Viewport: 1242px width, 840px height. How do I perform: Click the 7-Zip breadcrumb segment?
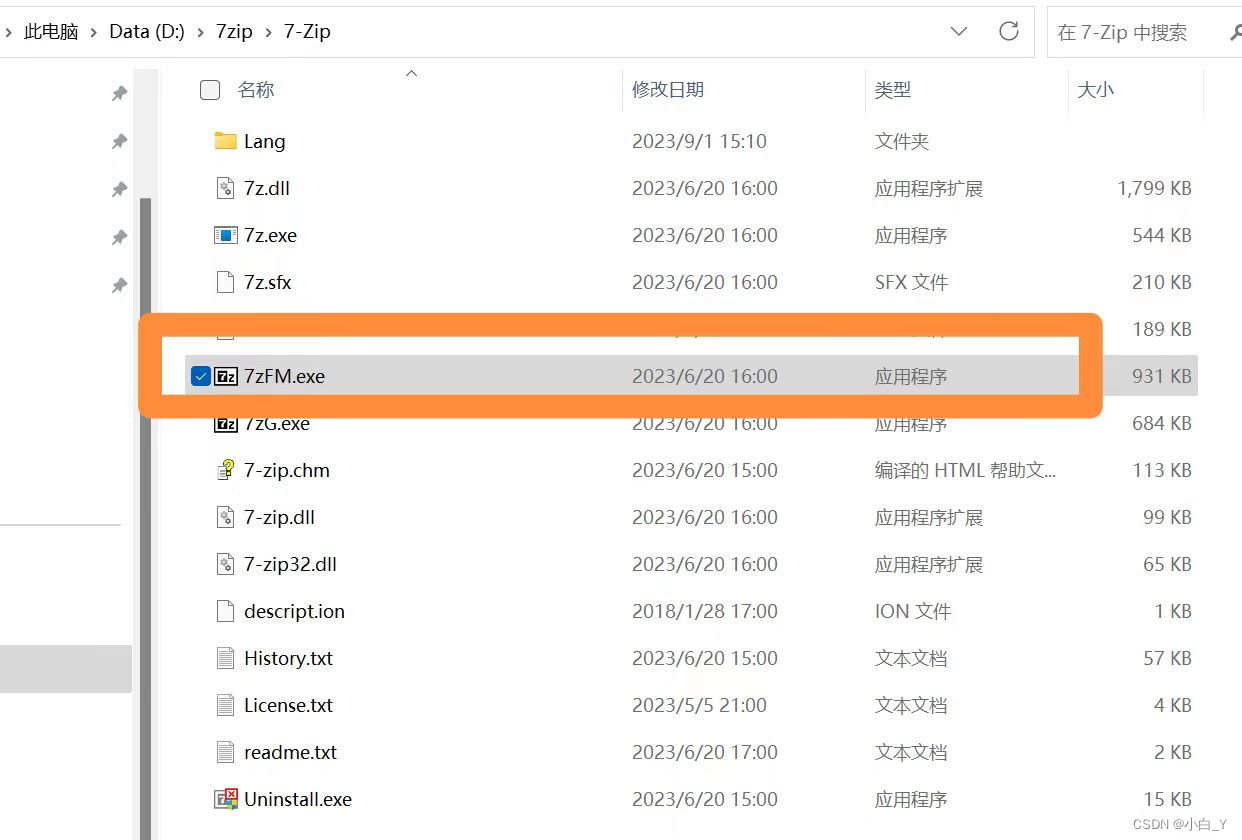tap(307, 32)
